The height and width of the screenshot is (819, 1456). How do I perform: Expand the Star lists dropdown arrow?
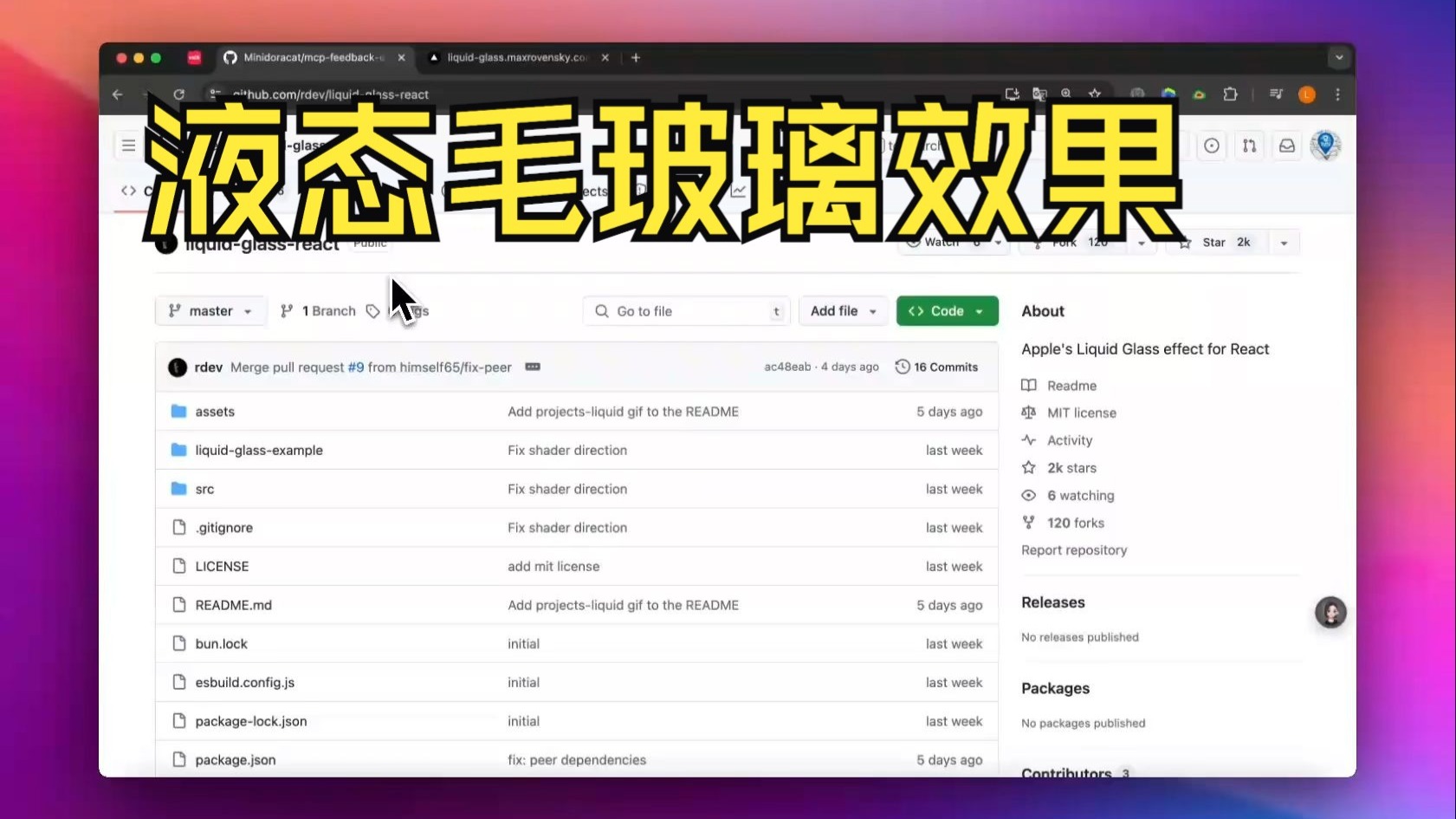1284,243
